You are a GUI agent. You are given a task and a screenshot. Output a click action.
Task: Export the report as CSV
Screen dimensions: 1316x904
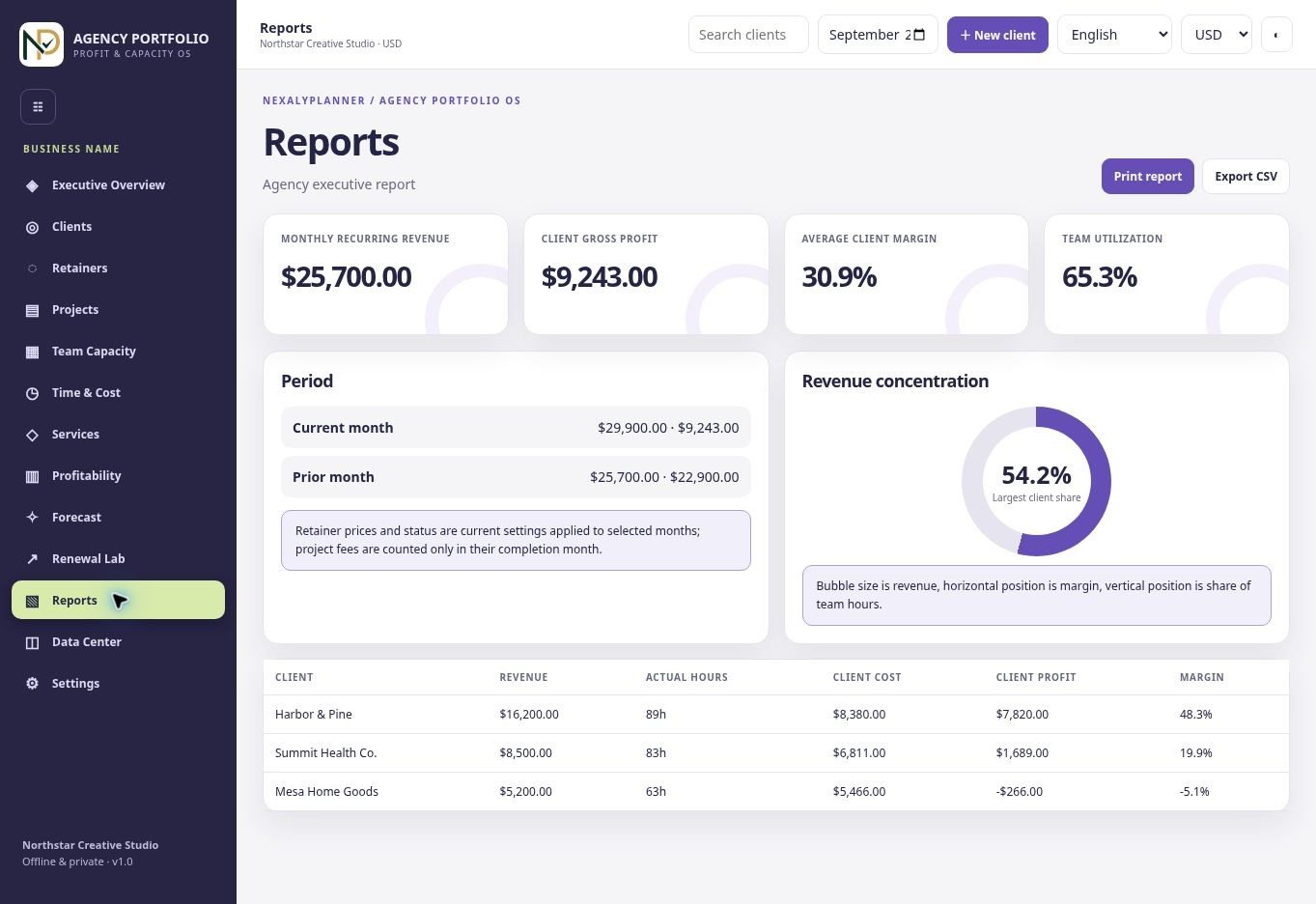point(1246,176)
